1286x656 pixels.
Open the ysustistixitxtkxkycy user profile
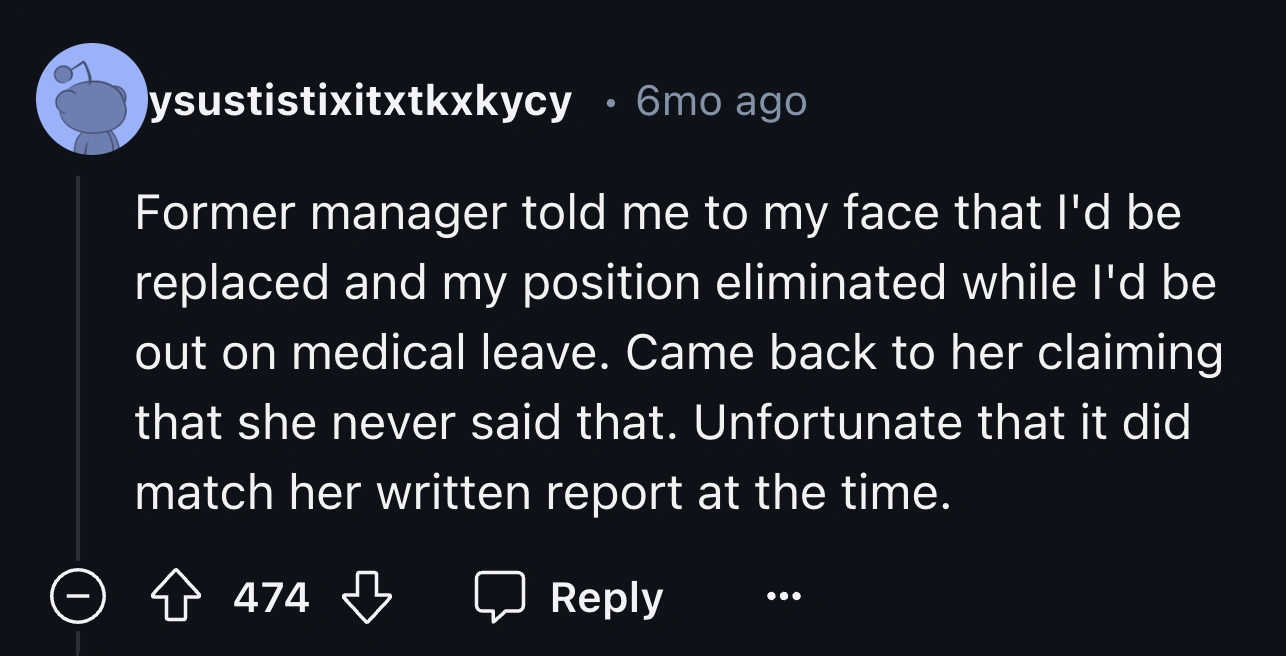point(360,100)
